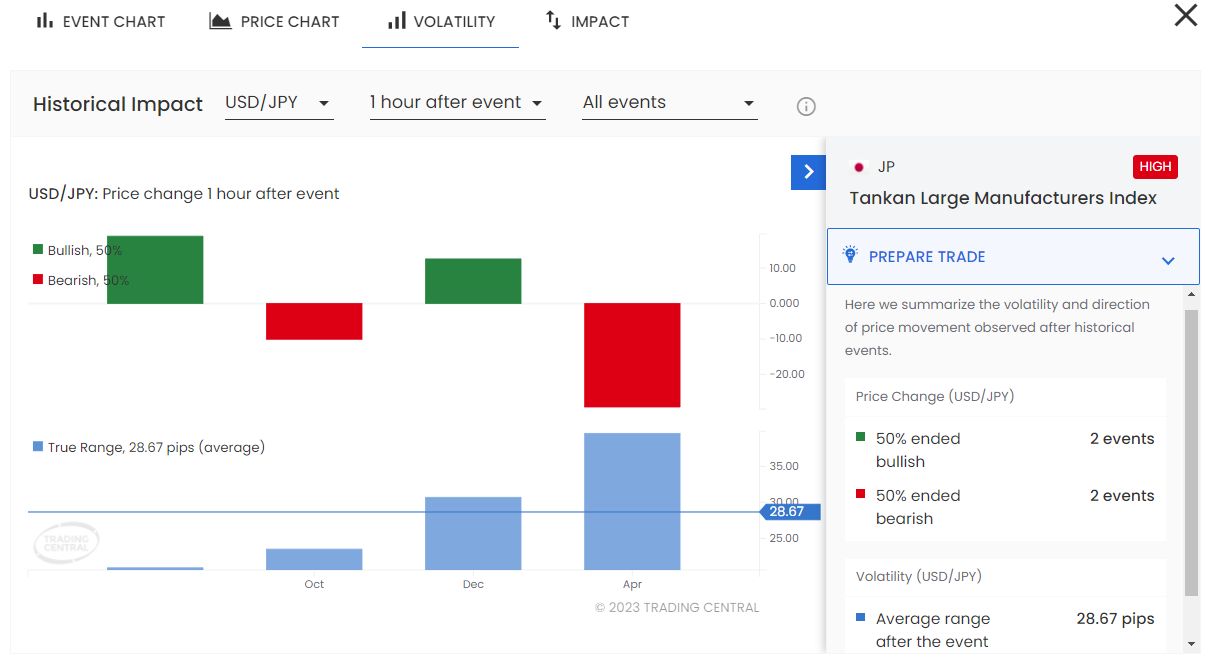Open the 1 hour after event dropdown

pos(457,103)
